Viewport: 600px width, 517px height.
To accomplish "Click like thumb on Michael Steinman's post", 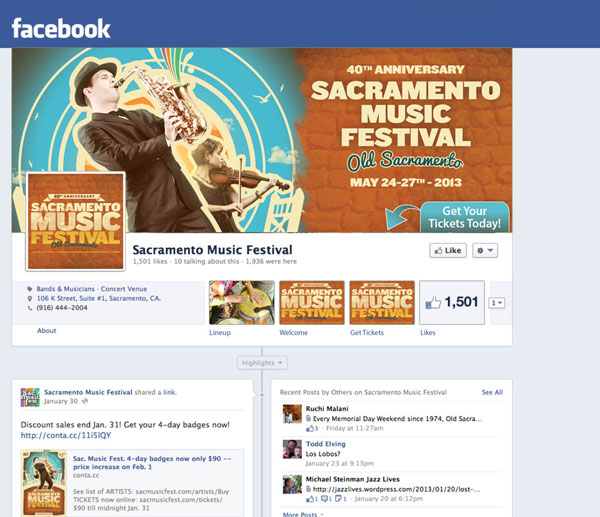I will point(310,499).
